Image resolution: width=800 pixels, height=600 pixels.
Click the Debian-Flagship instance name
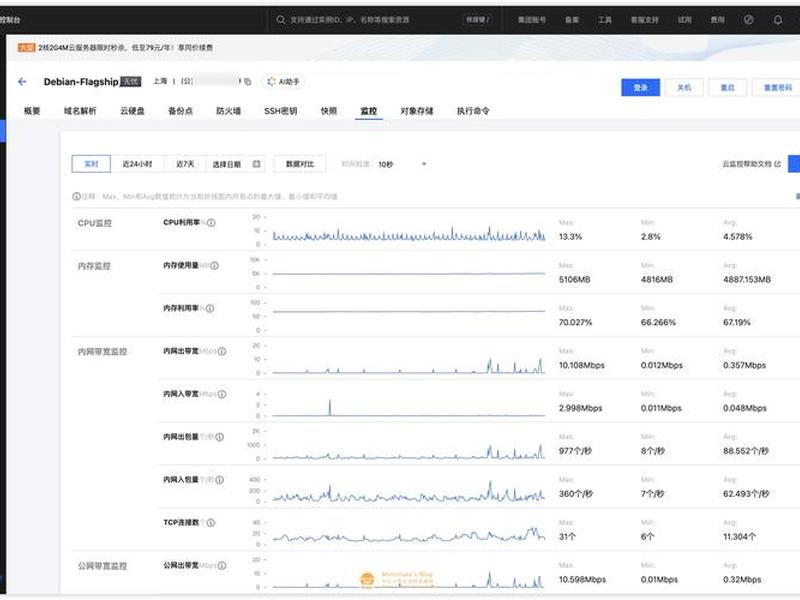[81, 82]
